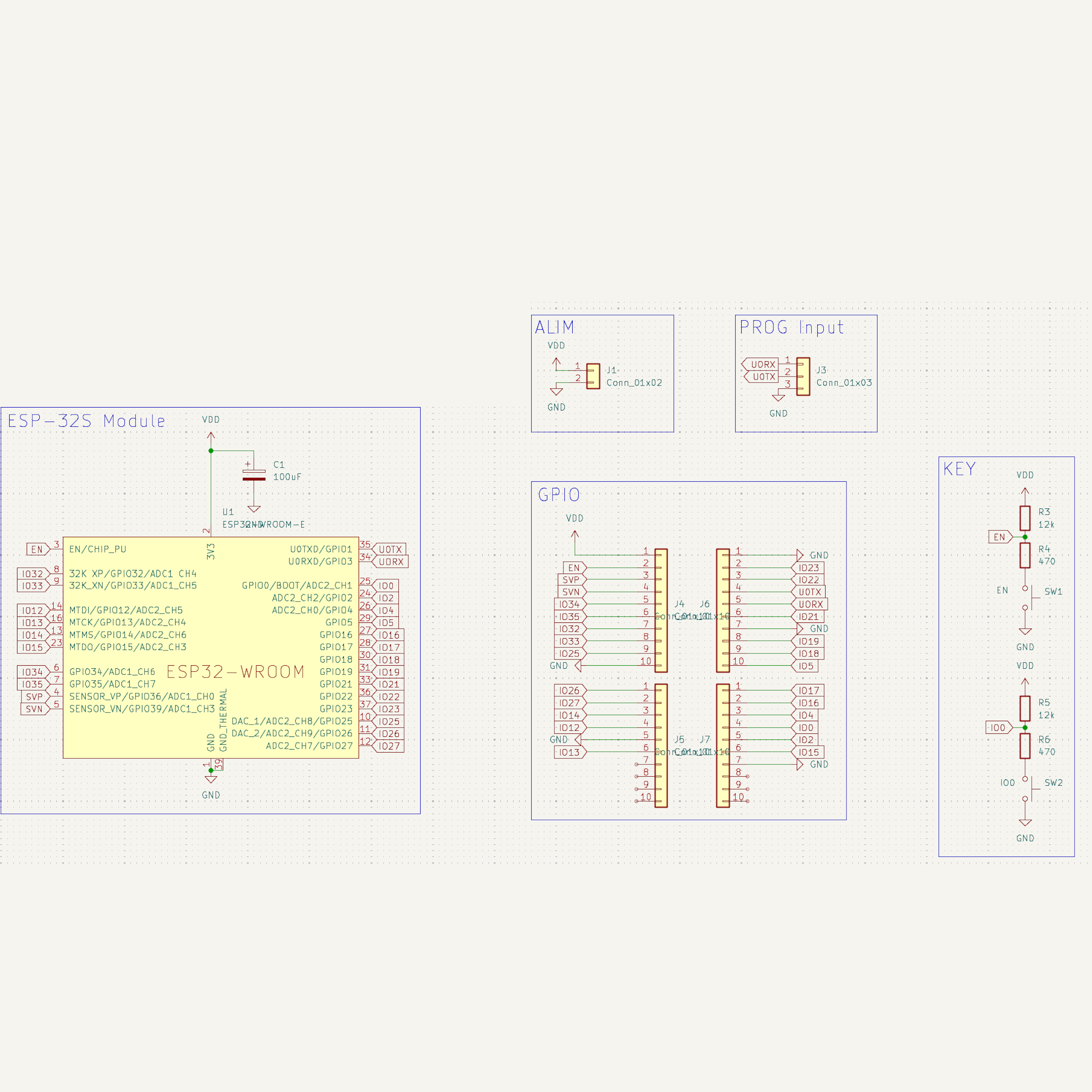Screen dimensions: 1092x1092
Task: Click the VDD arrow above ESP32 module
Action: pos(211,439)
